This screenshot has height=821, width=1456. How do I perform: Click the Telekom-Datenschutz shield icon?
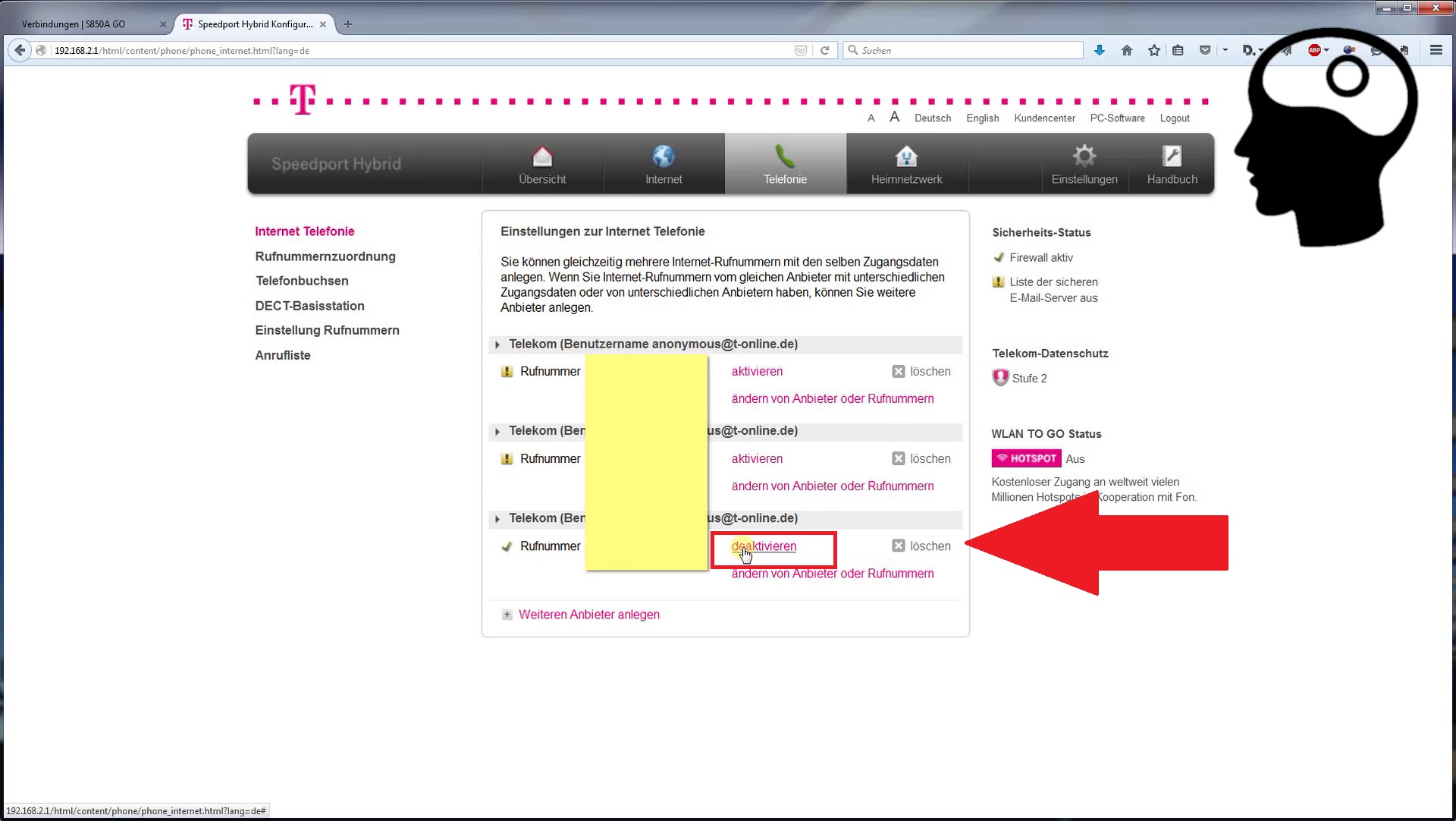(x=1000, y=377)
